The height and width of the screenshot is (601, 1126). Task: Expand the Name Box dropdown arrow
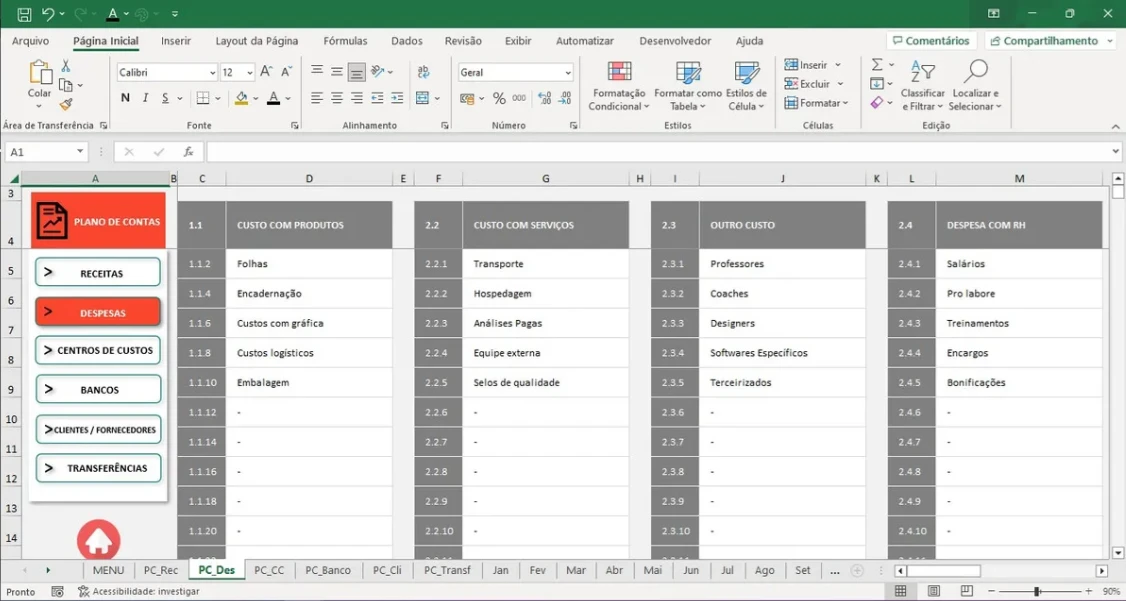[80, 152]
